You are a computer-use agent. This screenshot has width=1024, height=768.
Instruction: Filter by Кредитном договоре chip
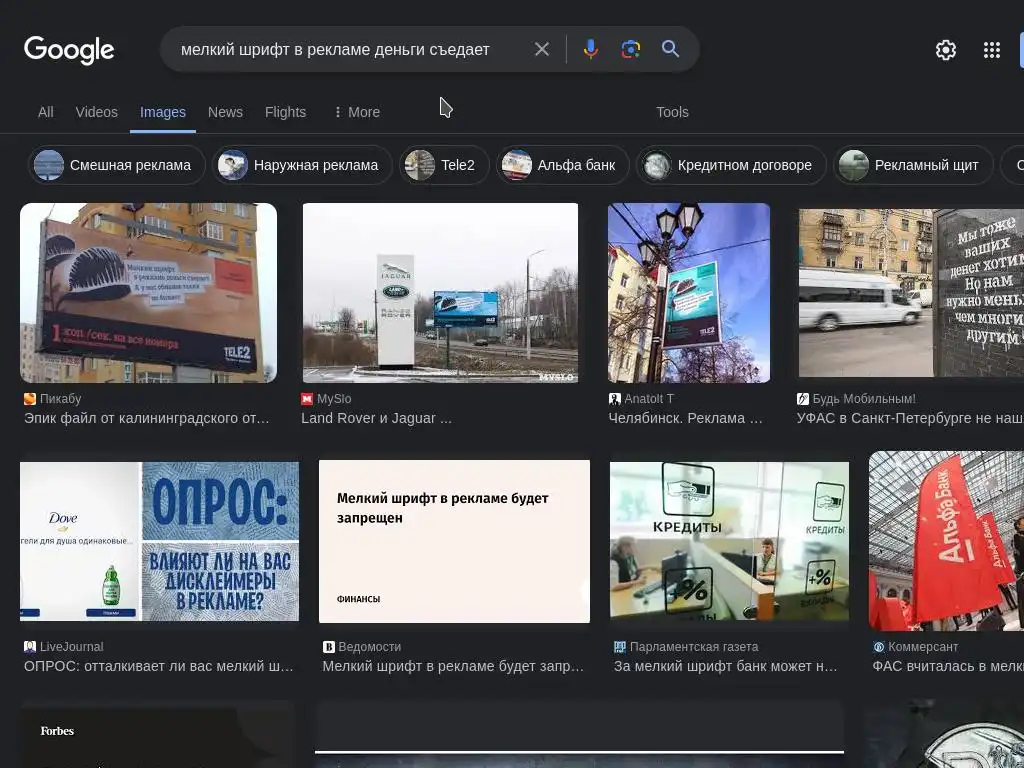[x=731, y=165]
